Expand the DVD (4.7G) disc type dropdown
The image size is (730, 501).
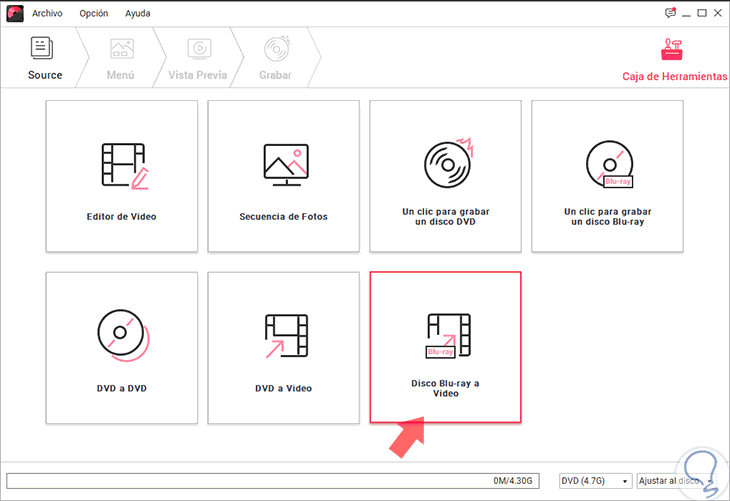point(595,481)
